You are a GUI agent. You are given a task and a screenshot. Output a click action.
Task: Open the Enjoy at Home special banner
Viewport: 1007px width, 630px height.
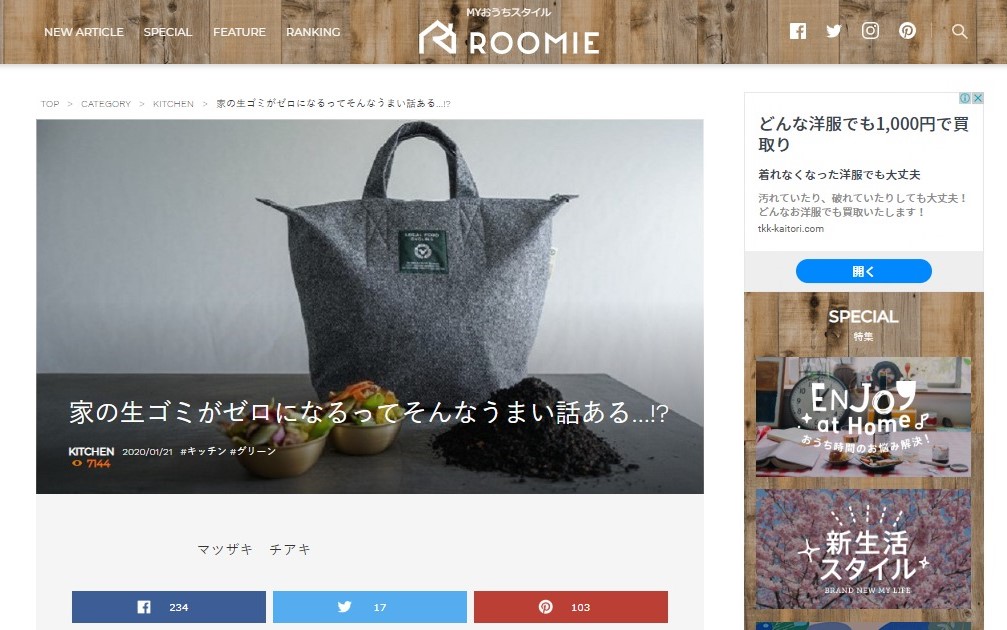[x=863, y=417]
